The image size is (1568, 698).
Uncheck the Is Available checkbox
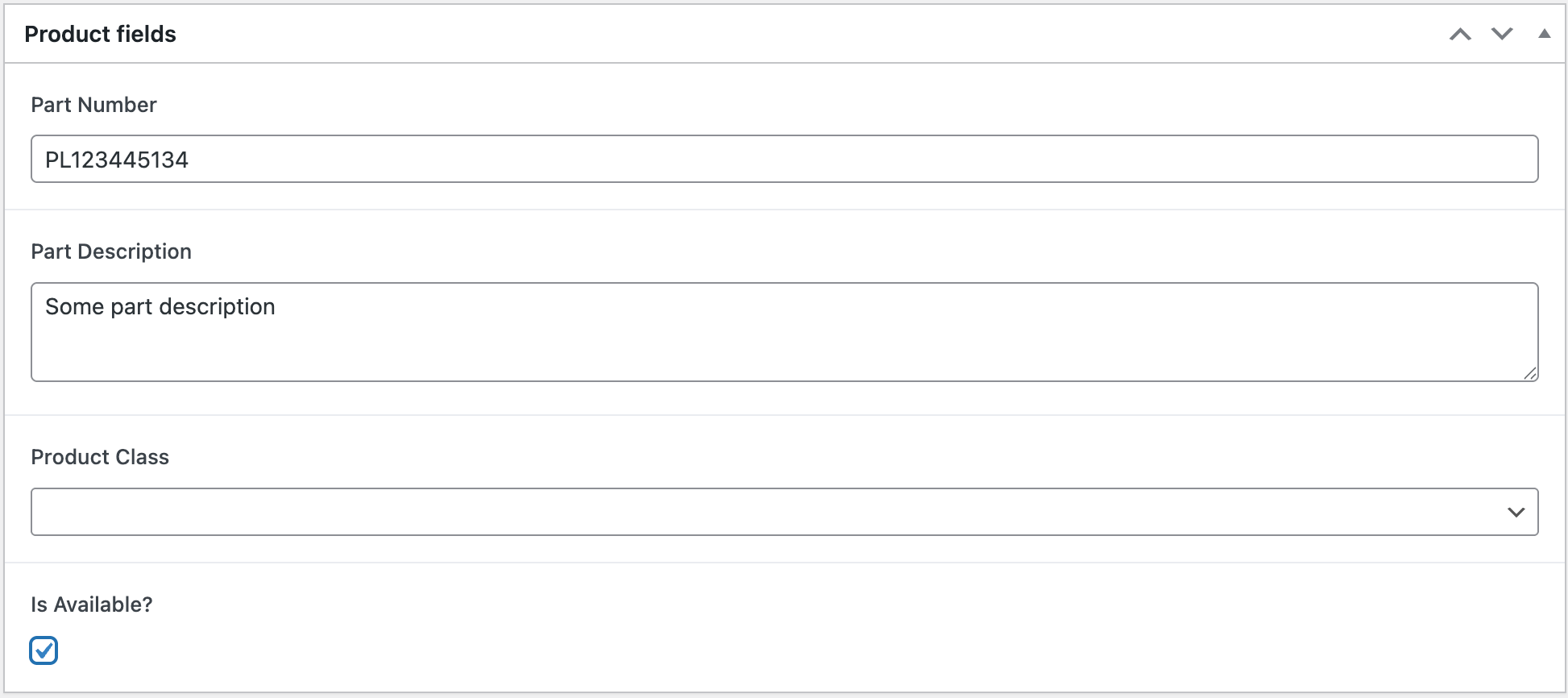point(44,650)
